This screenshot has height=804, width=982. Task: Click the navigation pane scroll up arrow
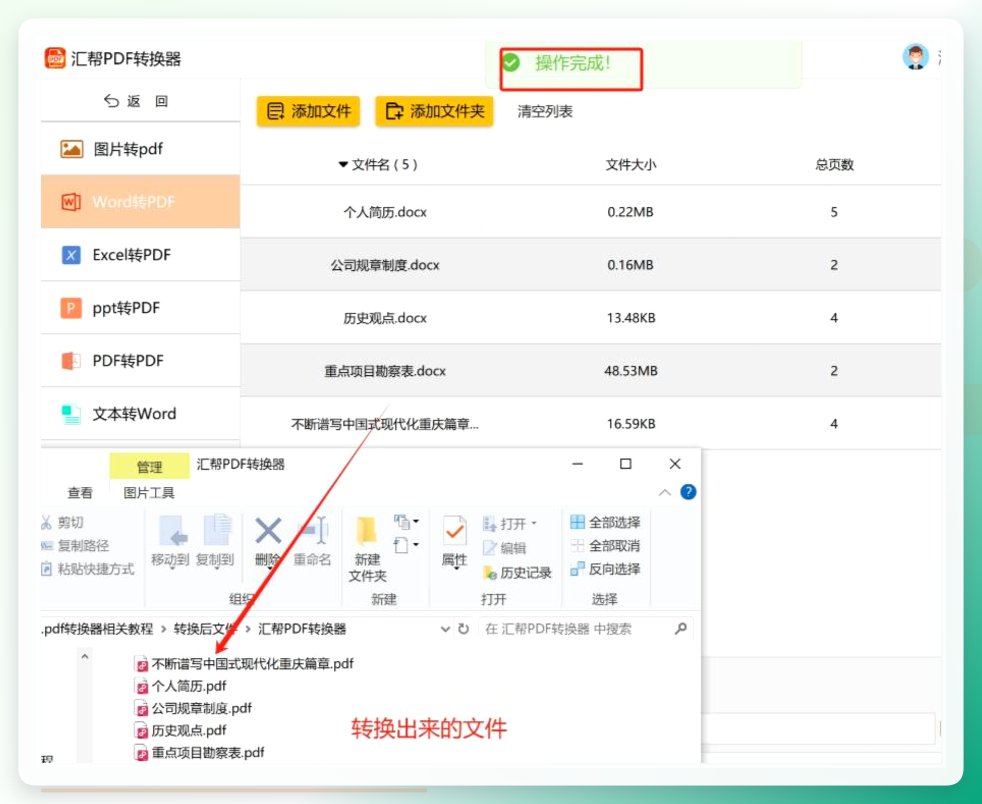point(85,657)
